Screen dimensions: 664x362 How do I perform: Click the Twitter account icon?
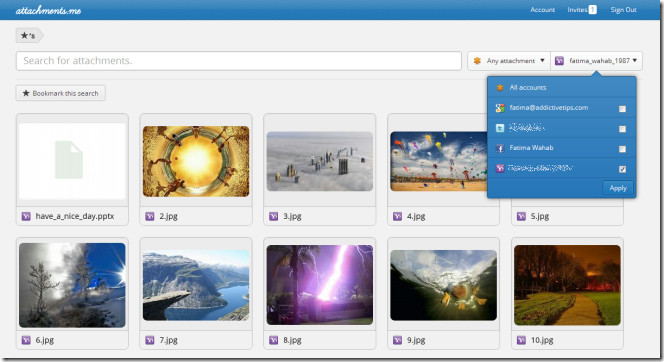(500, 128)
